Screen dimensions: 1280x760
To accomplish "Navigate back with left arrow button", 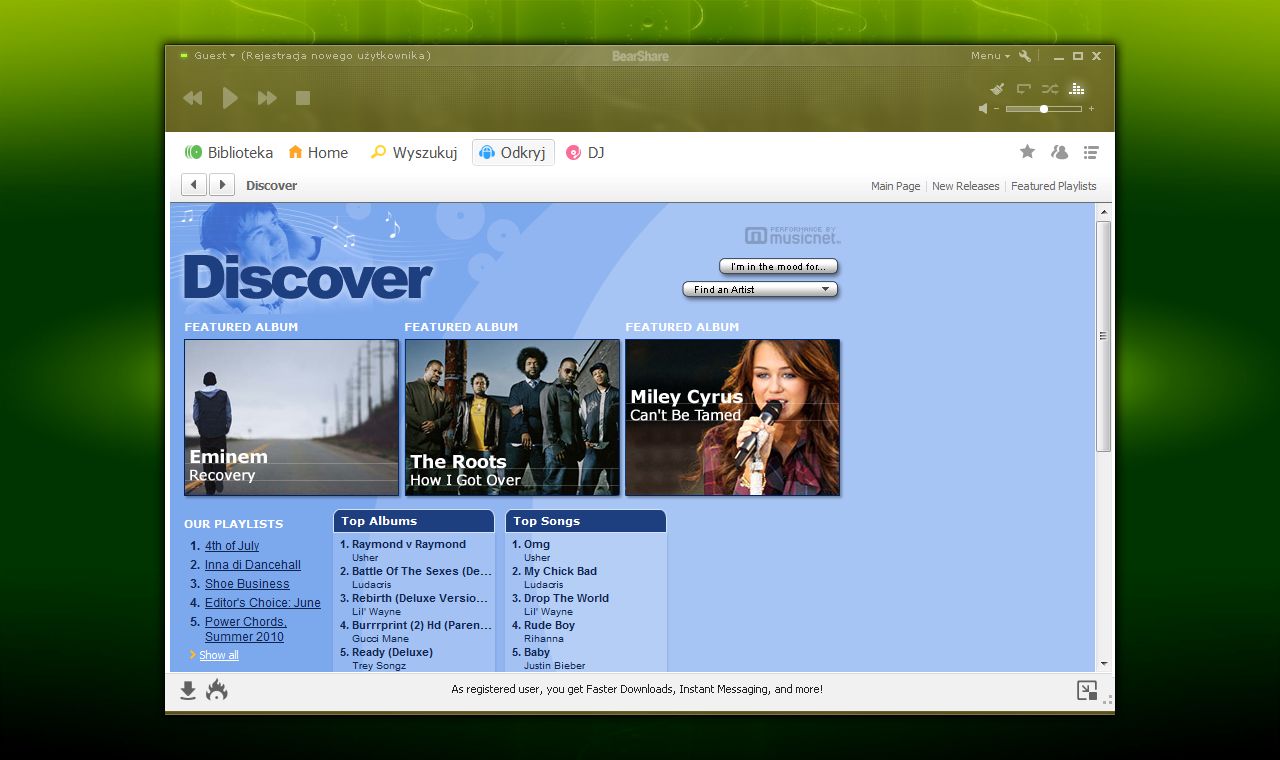I will (x=194, y=185).
